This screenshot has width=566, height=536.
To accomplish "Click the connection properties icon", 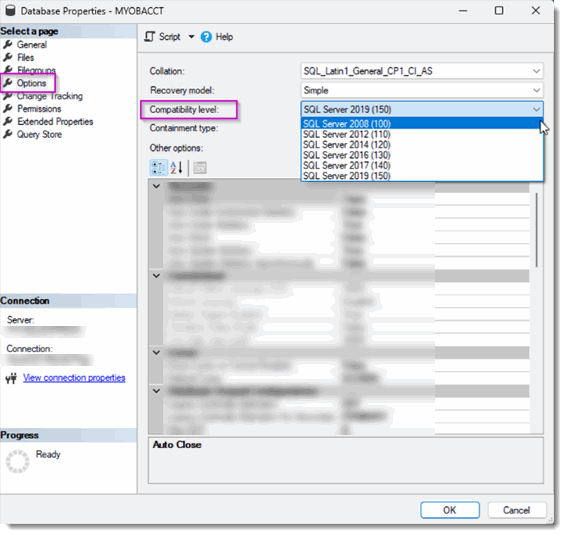I will pos(11,378).
